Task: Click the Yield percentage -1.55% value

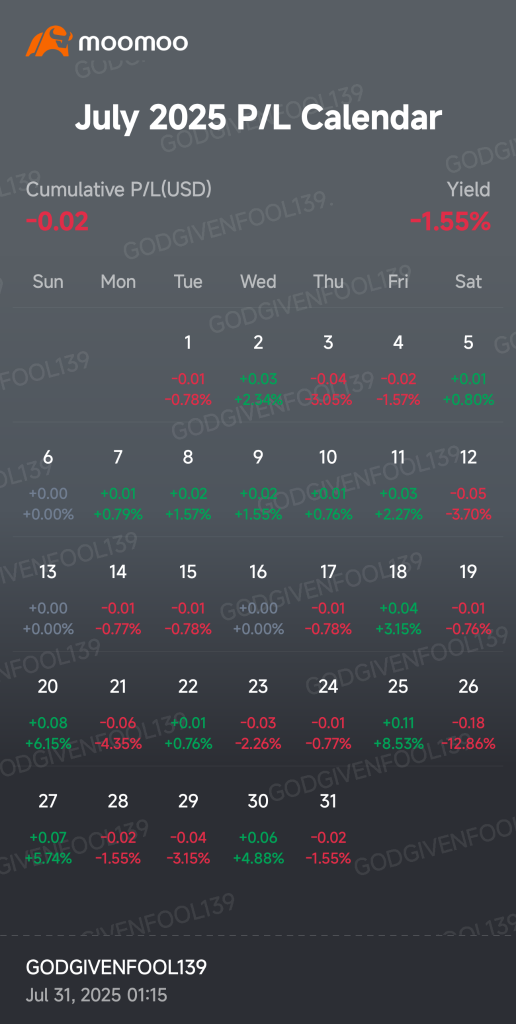Action: (x=450, y=222)
